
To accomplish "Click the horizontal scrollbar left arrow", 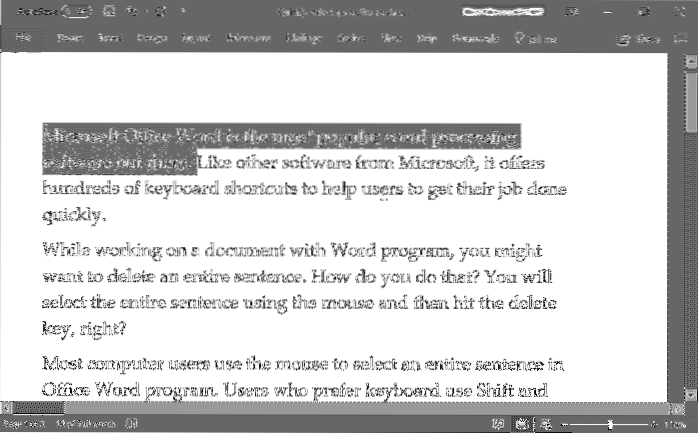I will click(6, 407).
